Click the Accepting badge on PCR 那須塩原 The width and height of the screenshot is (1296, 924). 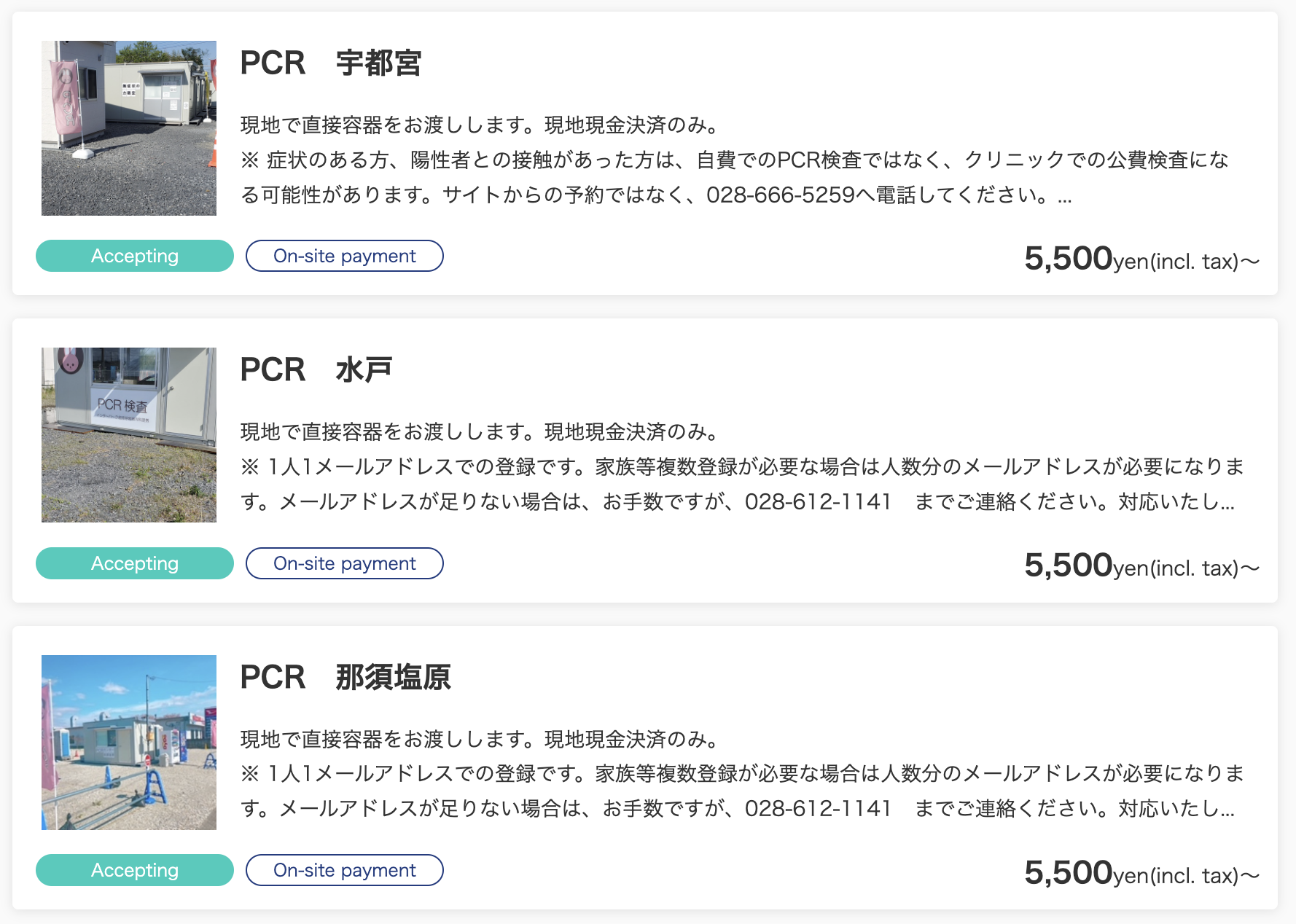click(134, 870)
